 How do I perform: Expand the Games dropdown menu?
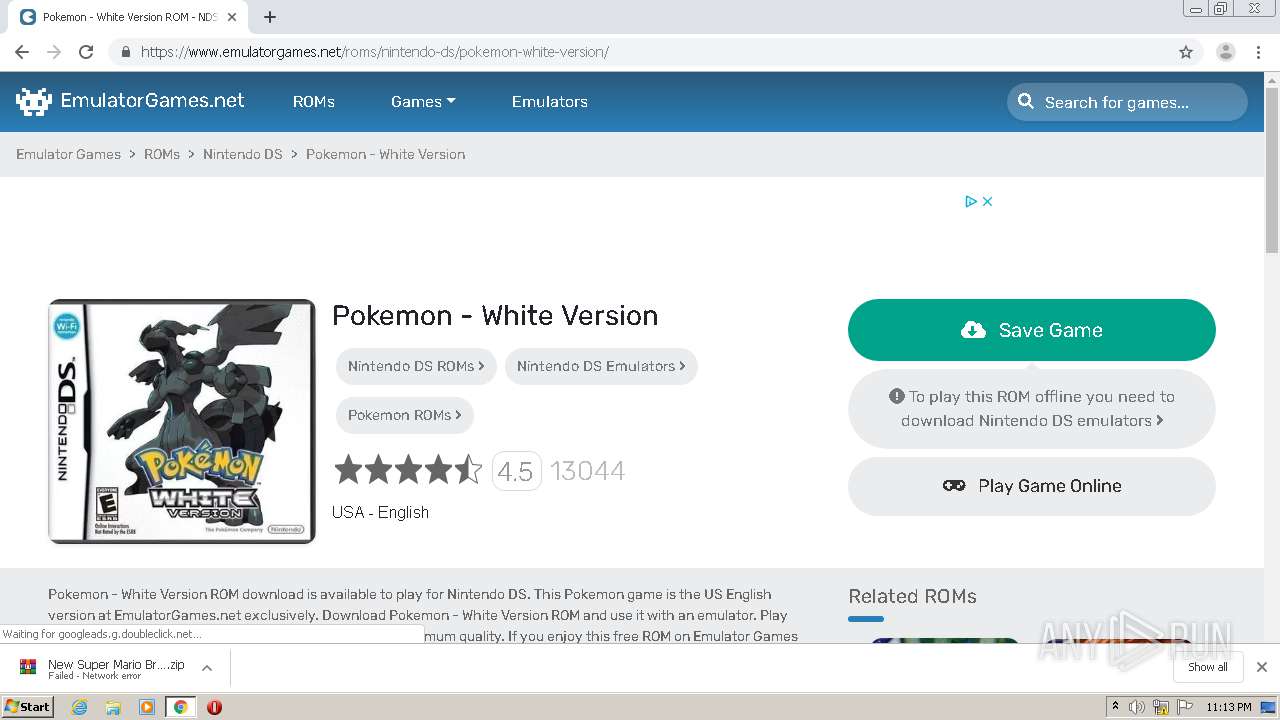point(423,101)
